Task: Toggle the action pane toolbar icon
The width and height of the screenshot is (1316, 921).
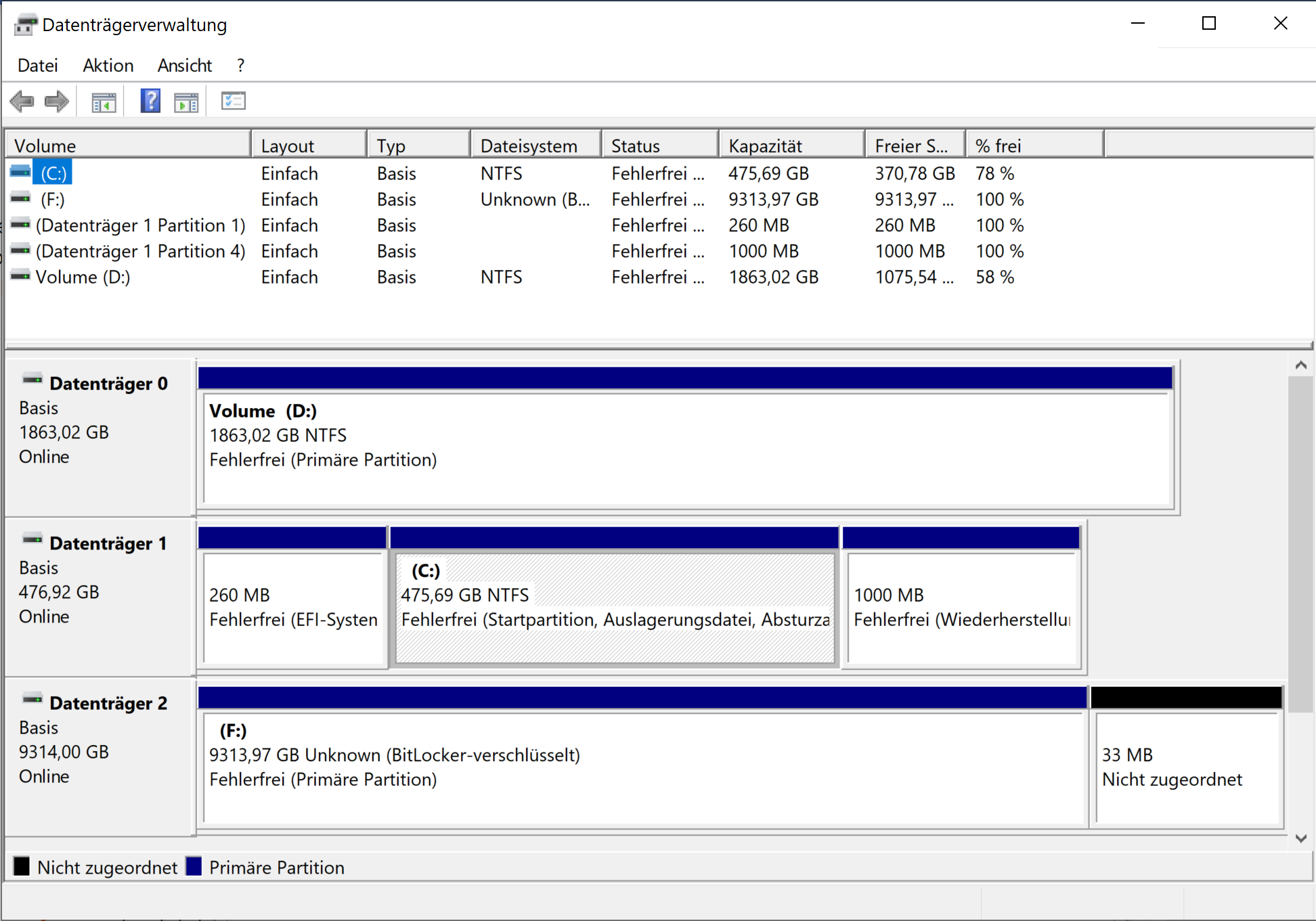Action: (x=186, y=102)
